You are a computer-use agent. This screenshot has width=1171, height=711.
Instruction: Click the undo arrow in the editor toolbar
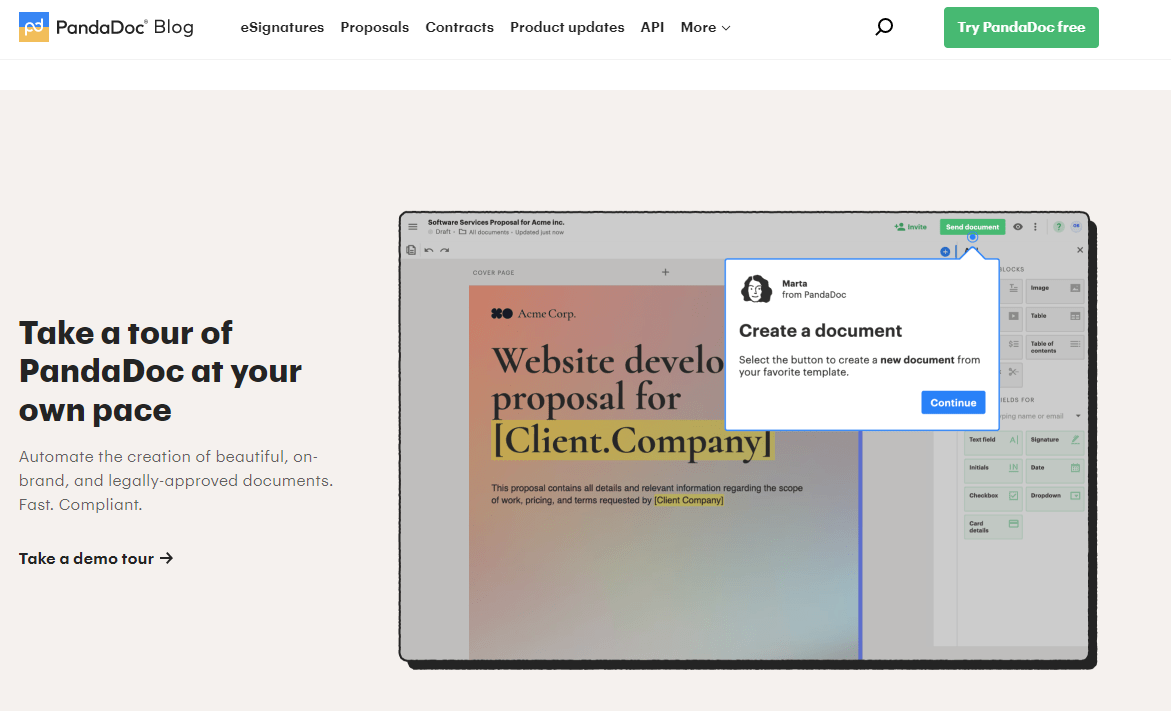click(x=428, y=249)
